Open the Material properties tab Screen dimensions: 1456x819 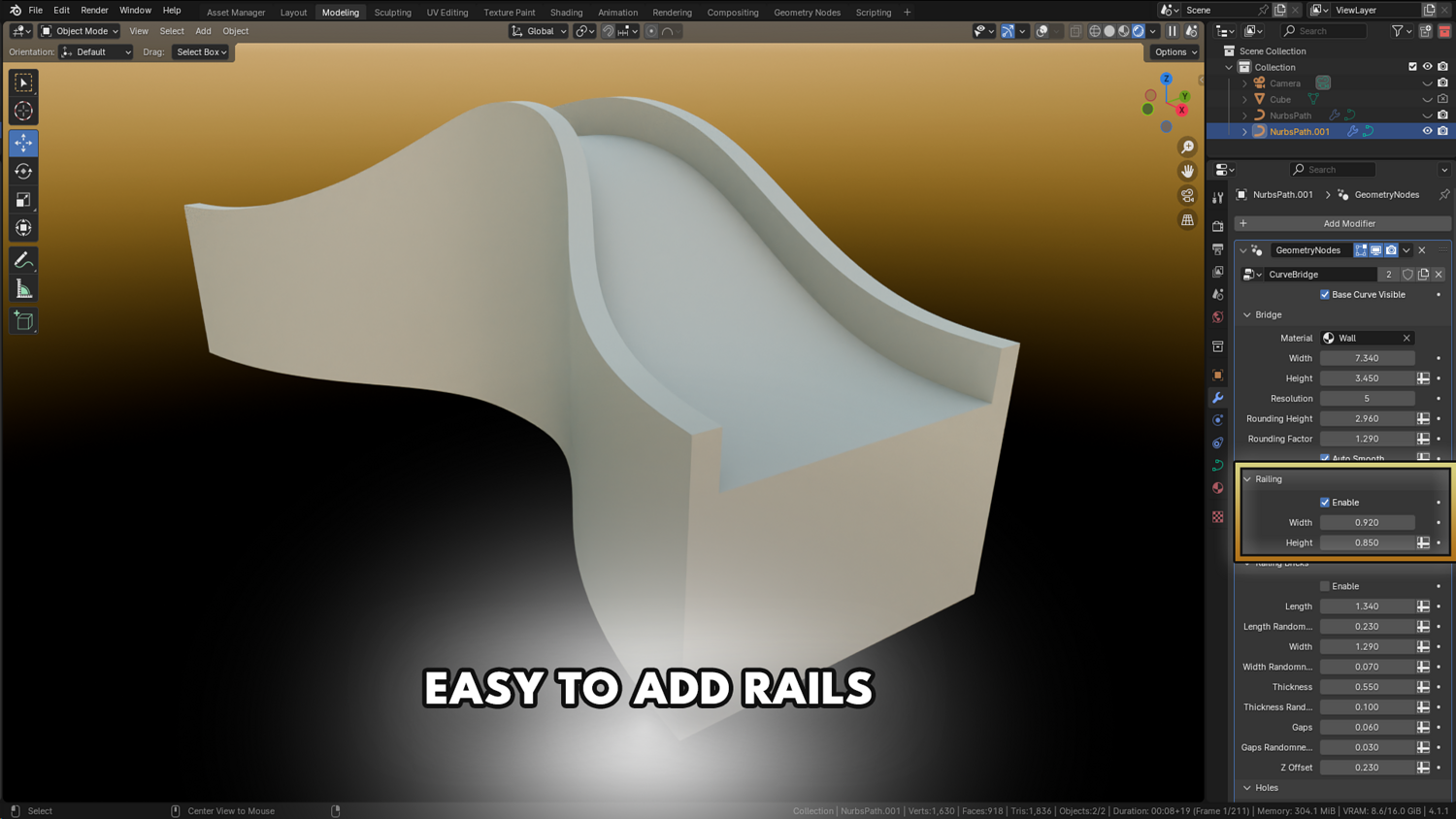1218,488
